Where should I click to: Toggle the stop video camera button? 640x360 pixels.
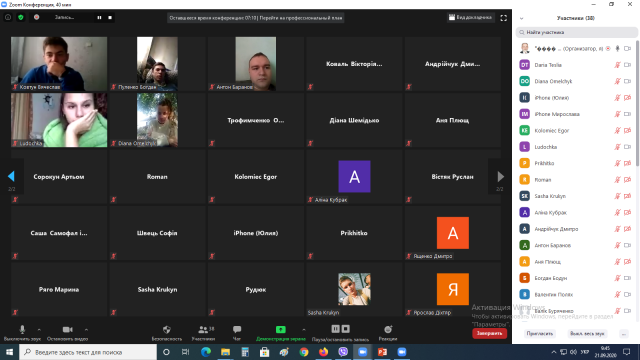click(x=67, y=329)
